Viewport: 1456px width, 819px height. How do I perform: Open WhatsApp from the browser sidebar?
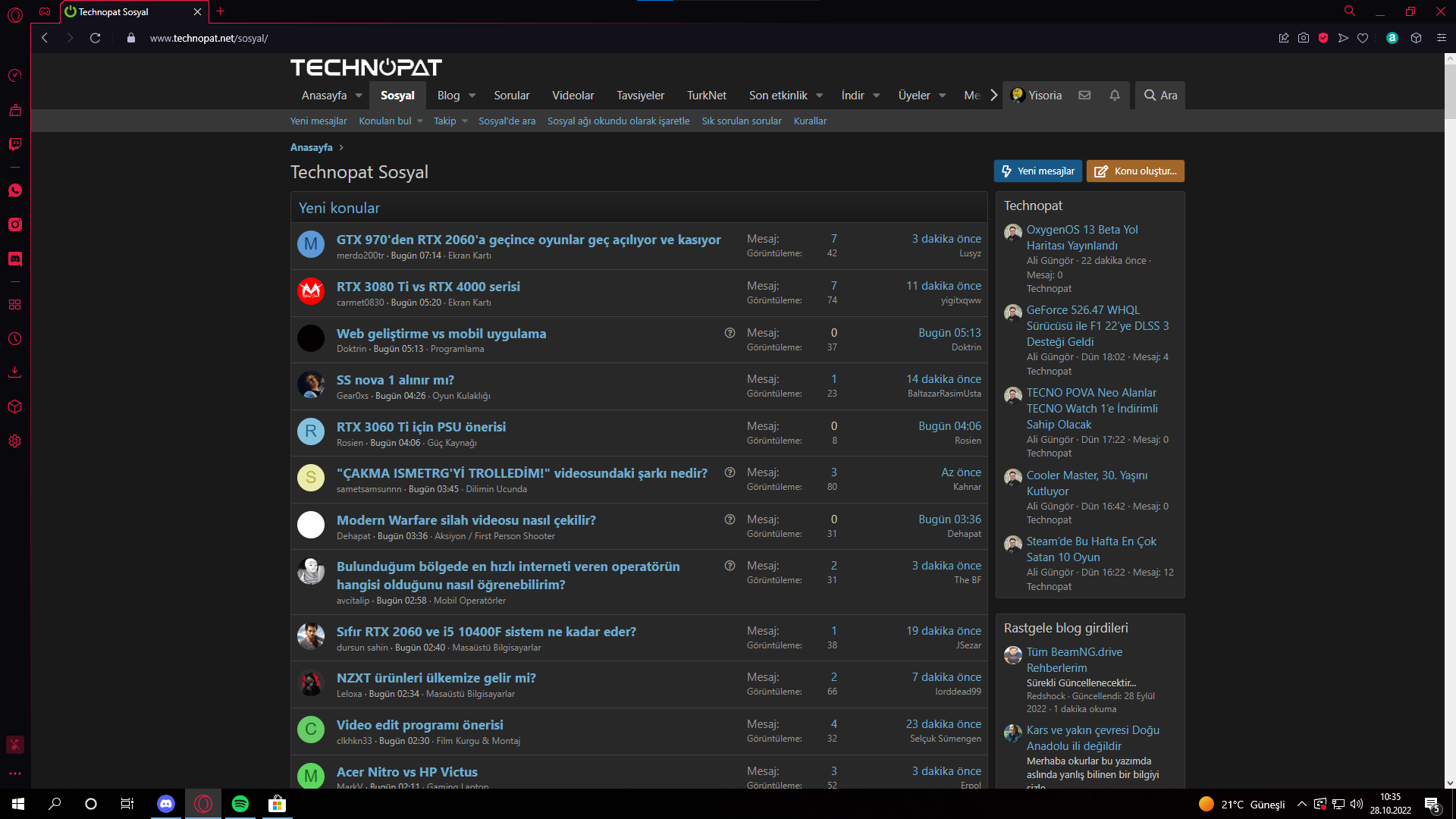(14, 190)
